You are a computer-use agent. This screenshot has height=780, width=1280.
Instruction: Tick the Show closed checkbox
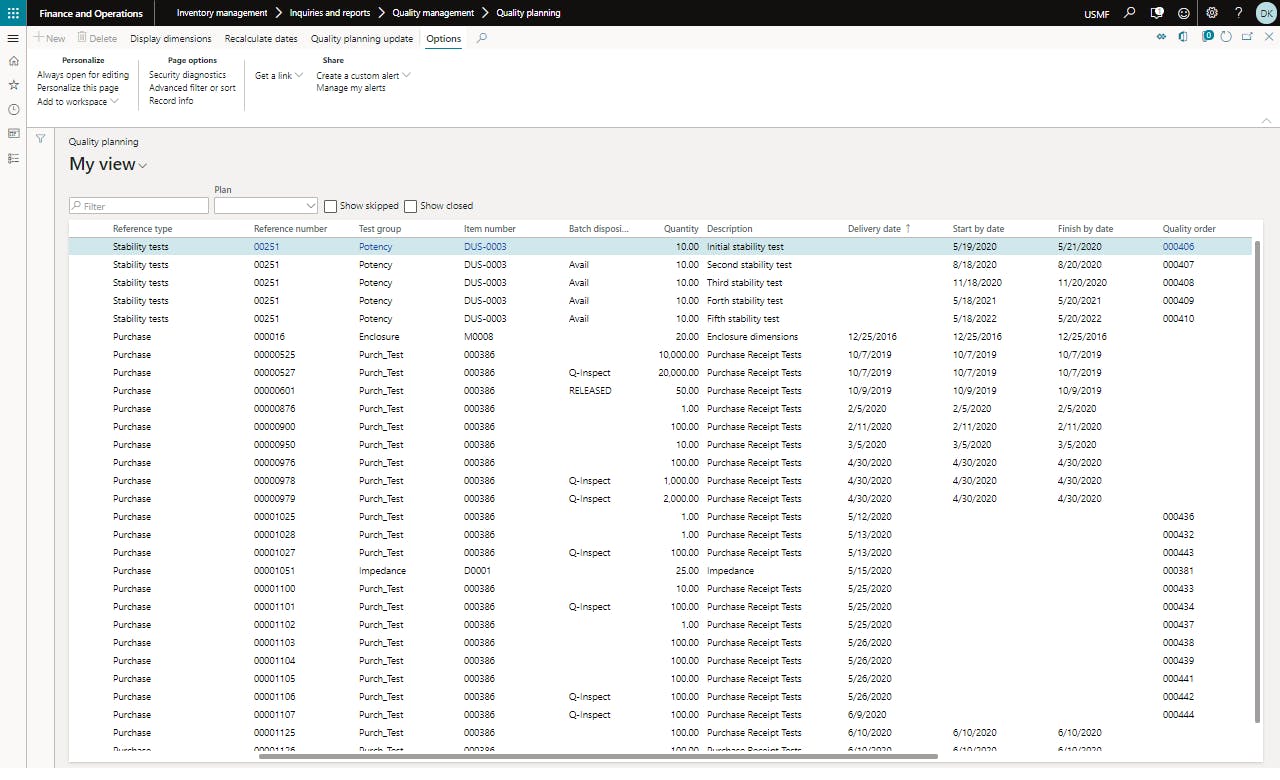point(411,206)
